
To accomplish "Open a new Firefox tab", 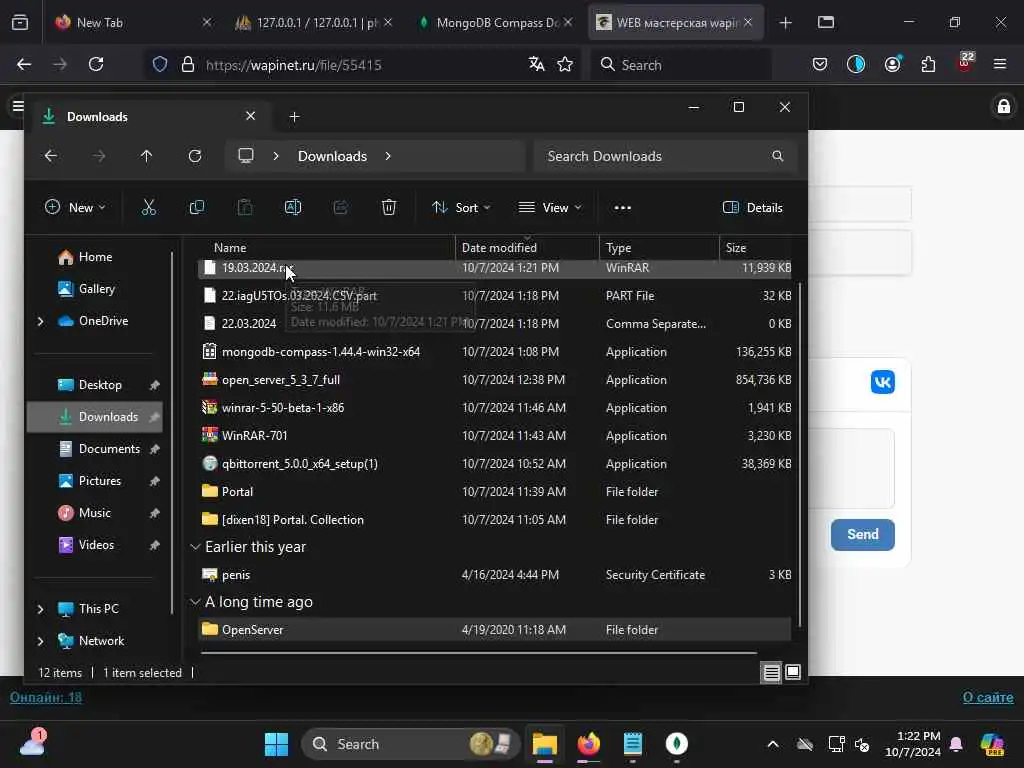I will [x=786, y=23].
